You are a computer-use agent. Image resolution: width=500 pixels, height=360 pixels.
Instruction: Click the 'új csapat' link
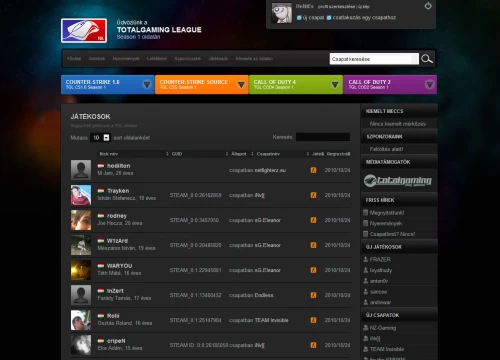[x=313, y=18]
